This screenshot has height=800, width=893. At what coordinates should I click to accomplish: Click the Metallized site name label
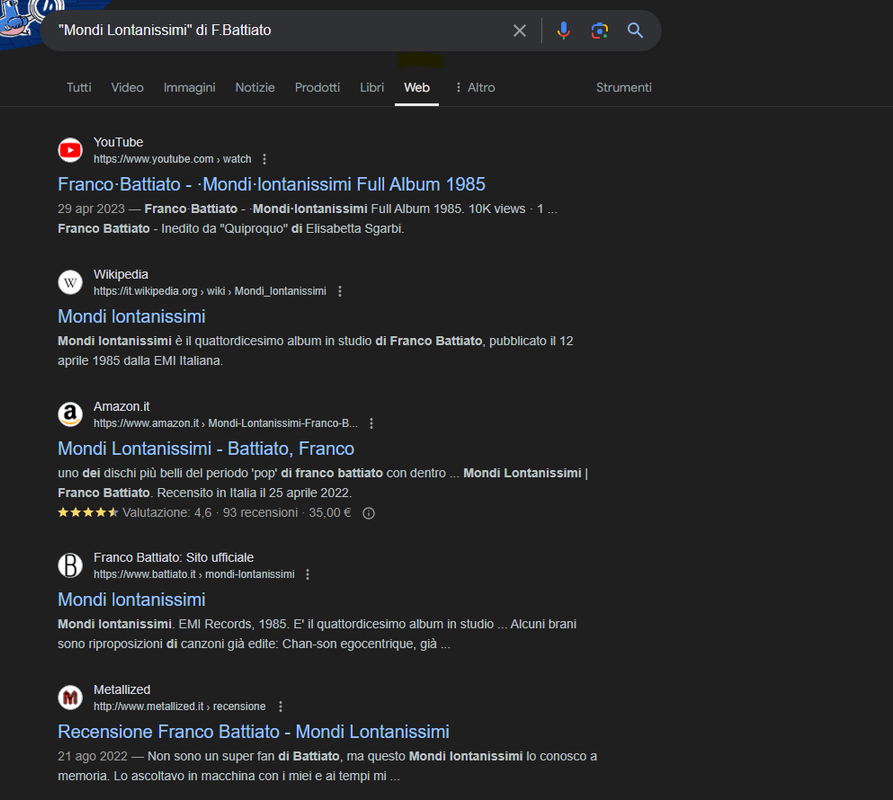pos(122,690)
